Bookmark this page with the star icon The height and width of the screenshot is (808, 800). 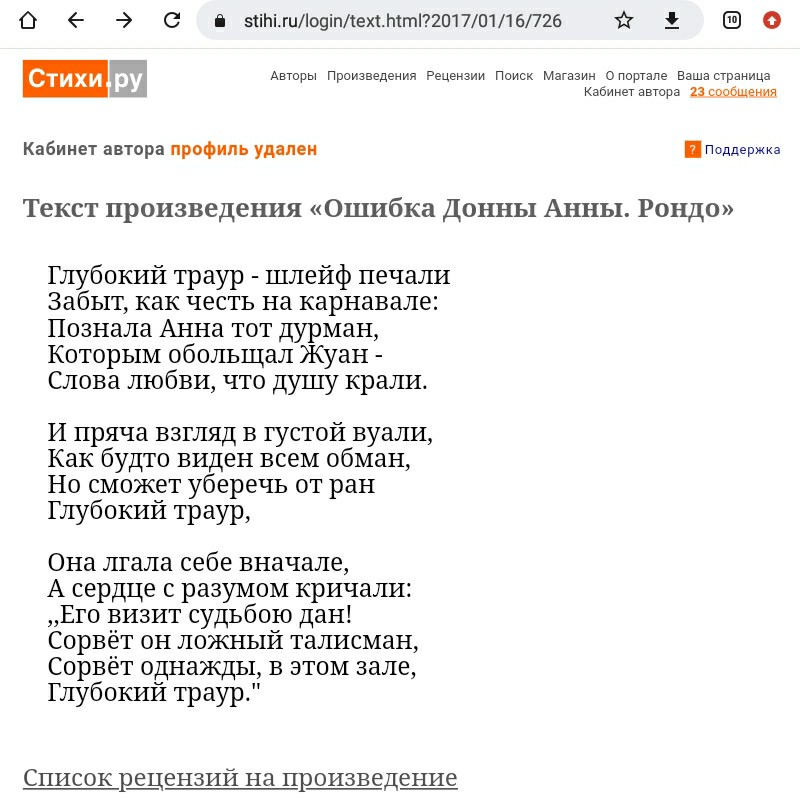[x=623, y=20]
